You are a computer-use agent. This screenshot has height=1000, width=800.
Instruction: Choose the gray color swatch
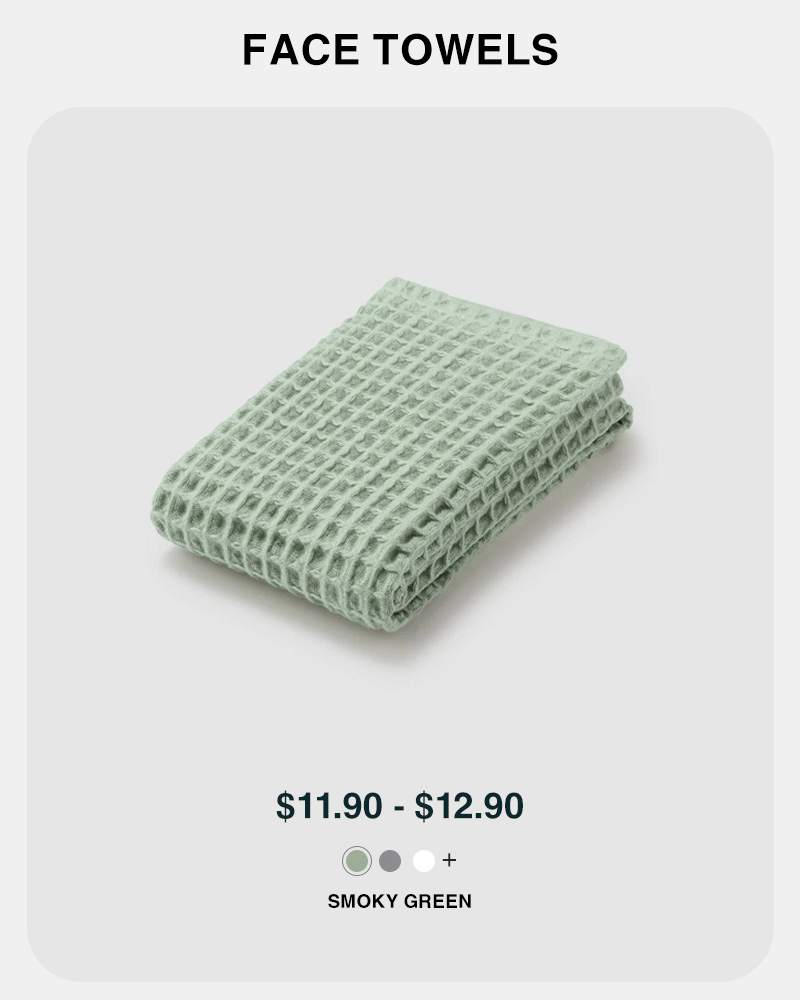pos(390,860)
